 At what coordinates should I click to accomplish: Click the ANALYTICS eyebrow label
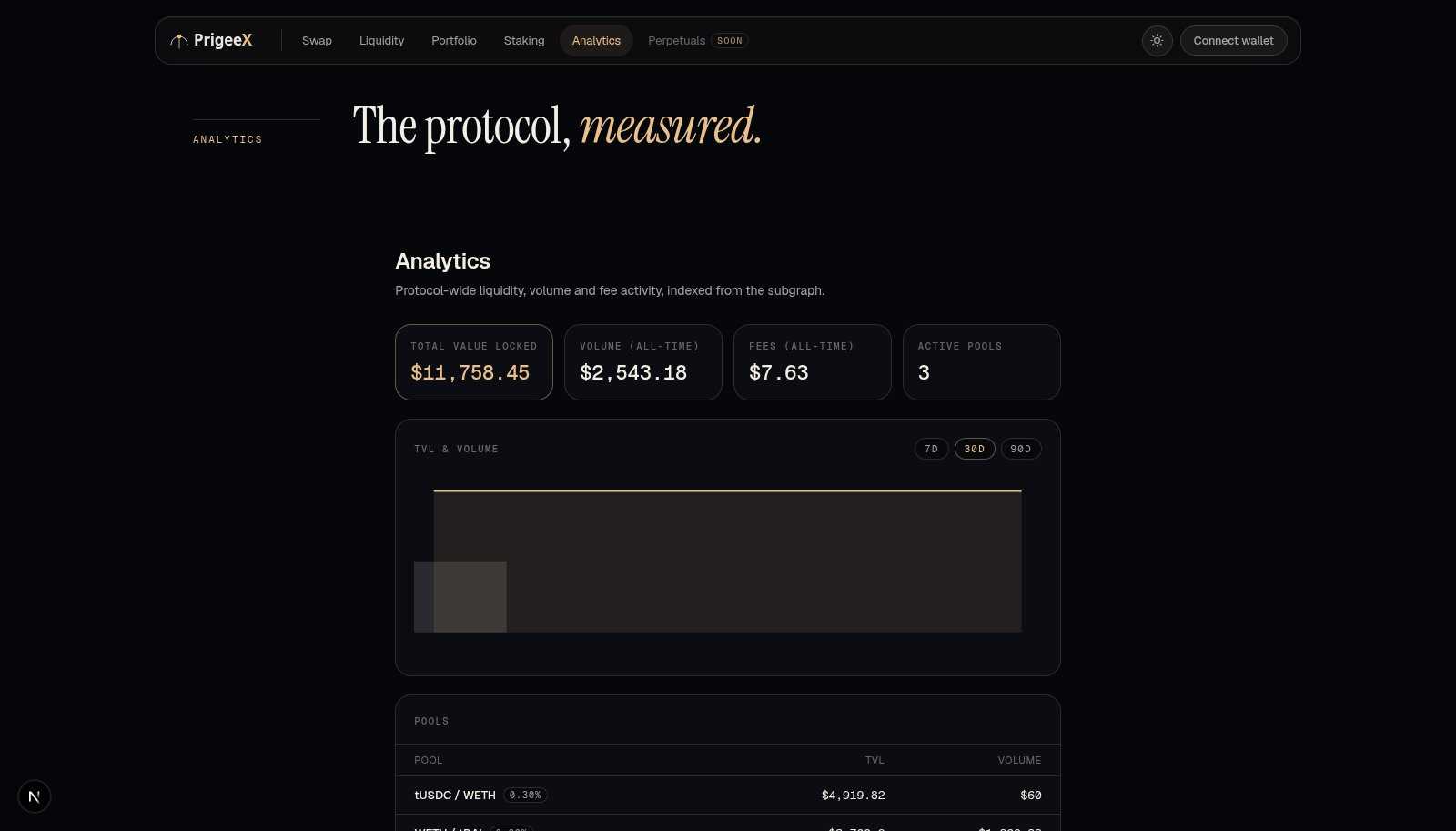point(227,139)
